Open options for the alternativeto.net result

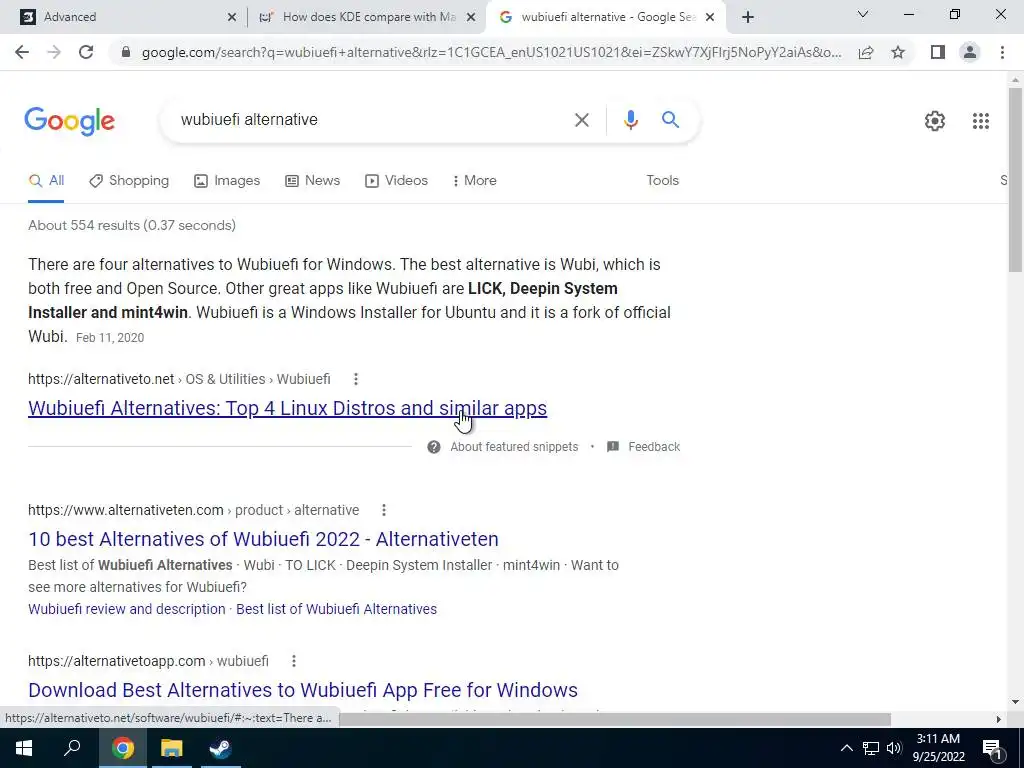coord(355,379)
